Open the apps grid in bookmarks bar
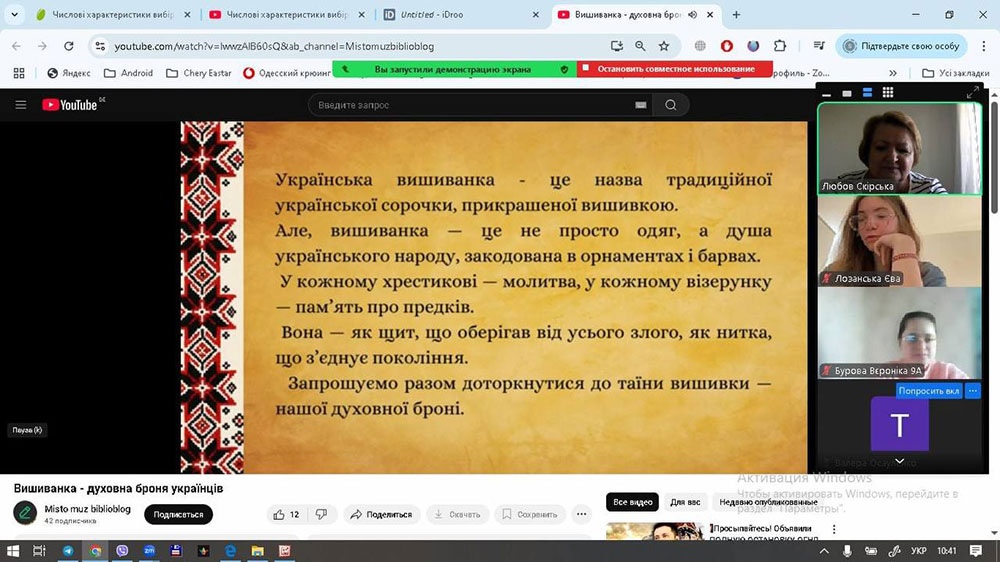This screenshot has width=1000, height=562. pyautogui.click(x=19, y=73)
